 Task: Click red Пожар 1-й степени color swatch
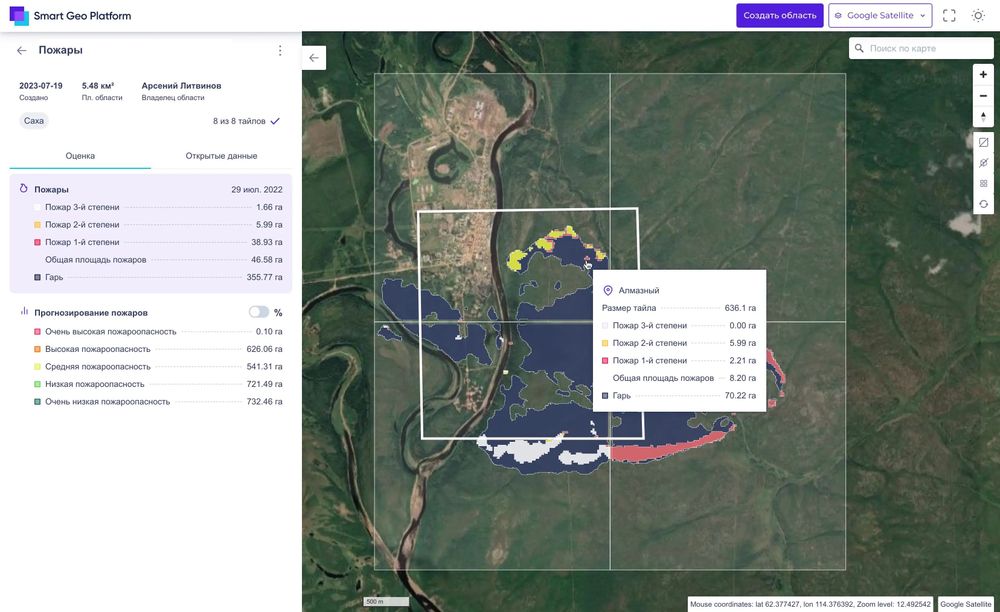pos(37,242)
